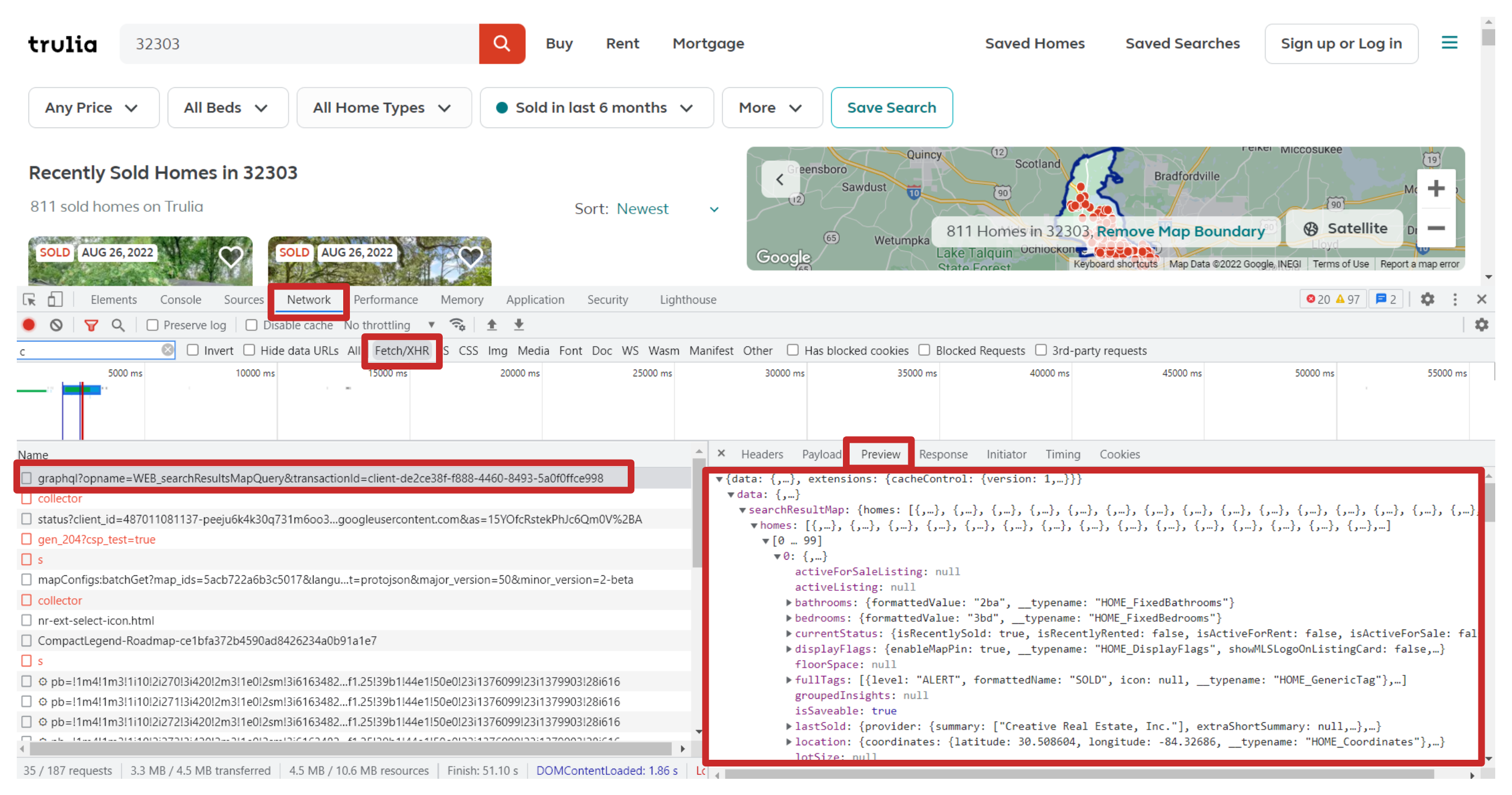Check Has blocked cookies
The image size is (1512, 795).
[x=793, y=350]
